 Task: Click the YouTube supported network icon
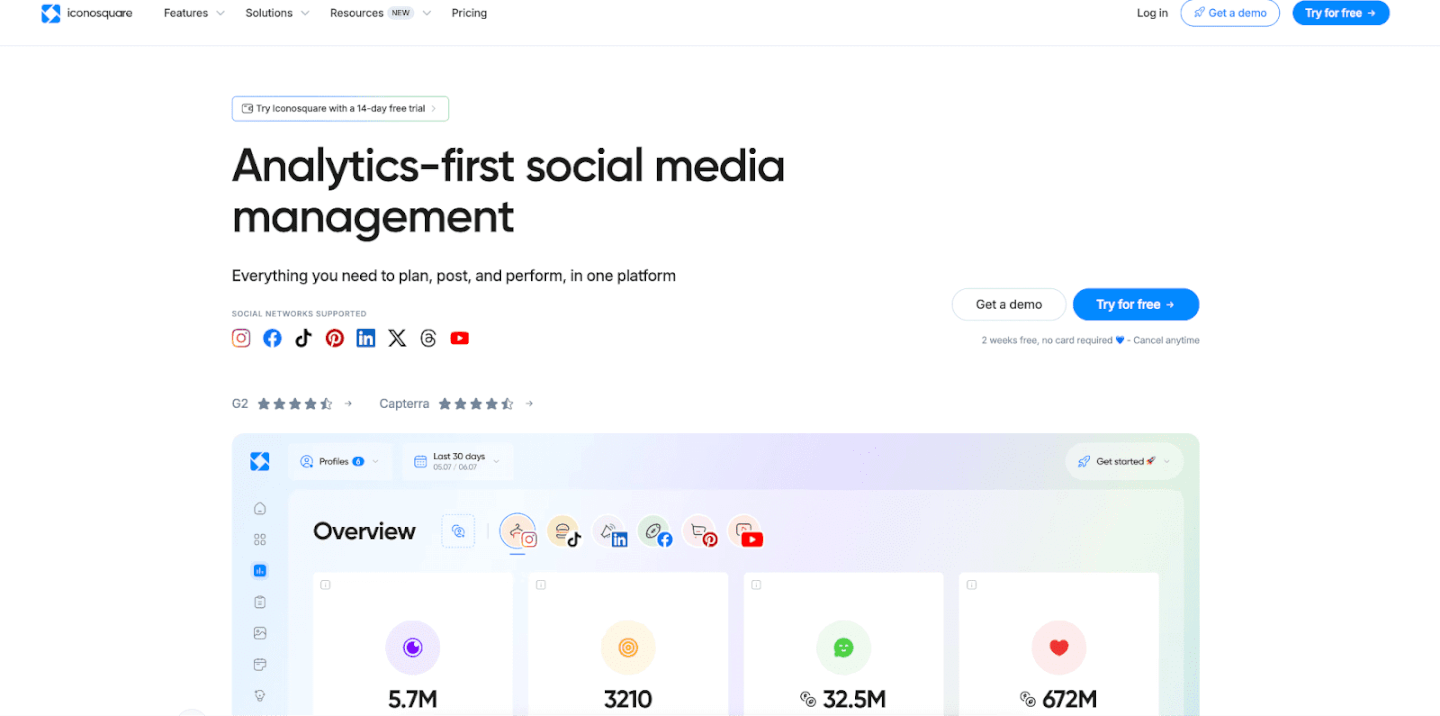click(x=459, y=338)
